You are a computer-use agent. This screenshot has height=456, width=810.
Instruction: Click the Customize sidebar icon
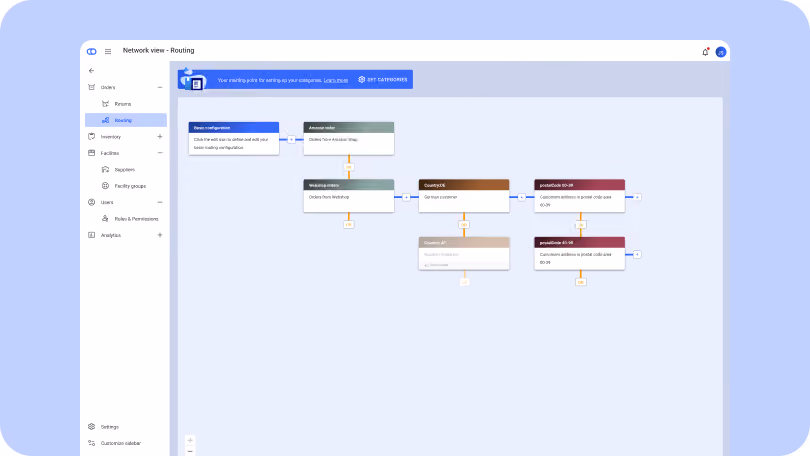91,443
